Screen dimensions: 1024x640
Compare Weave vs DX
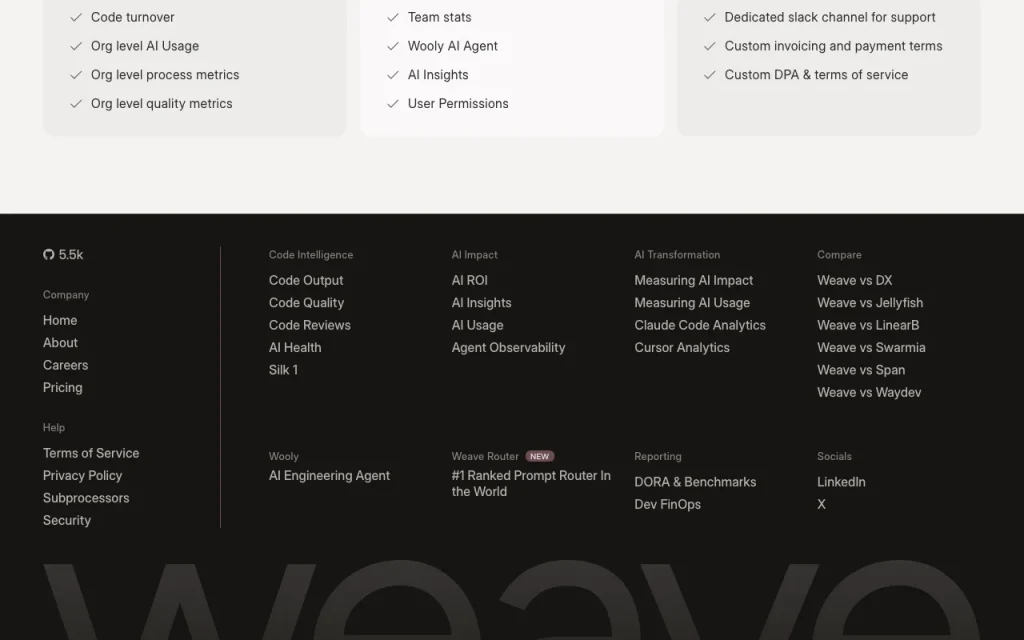(x=855, y=280)
